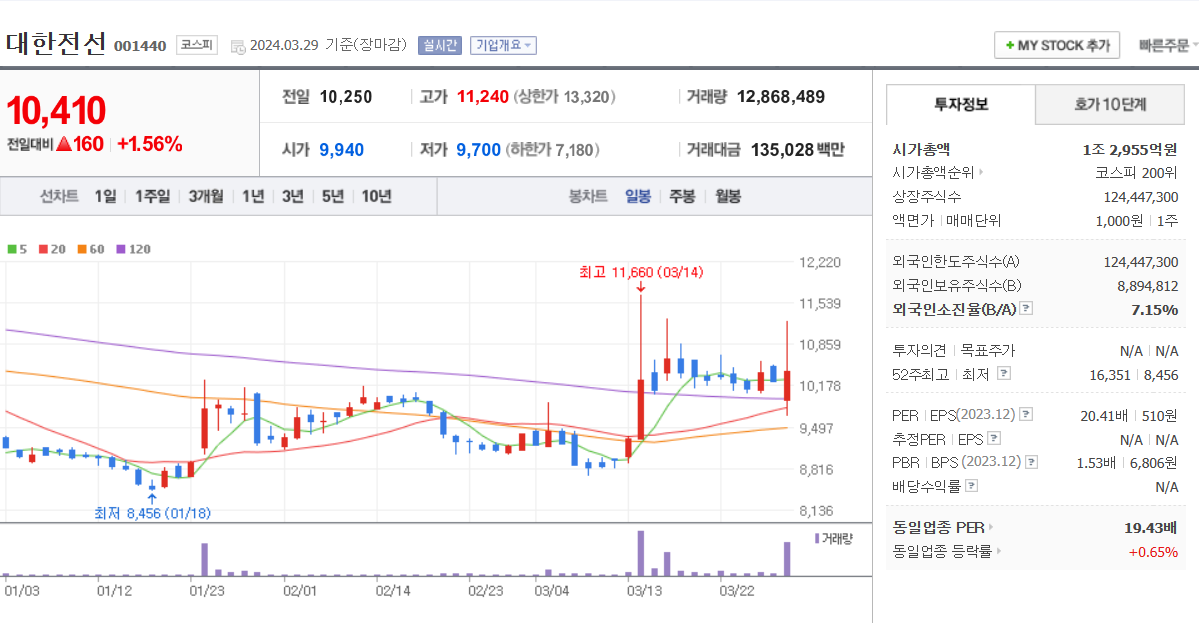Switch to the 투자정보 tab
Image resolution: width=1201 pixels, height=623 pixels.
pyautogui.click(x=961, y=104)
